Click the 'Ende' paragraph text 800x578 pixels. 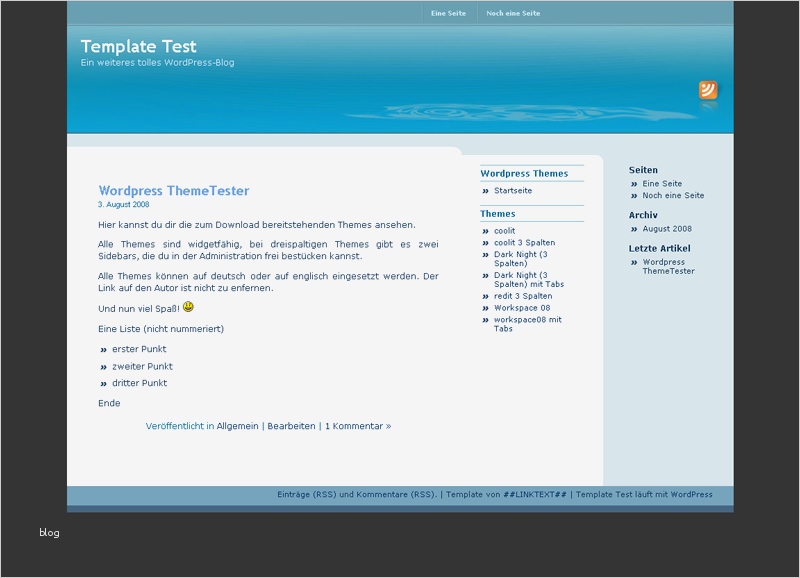point(109,403)
